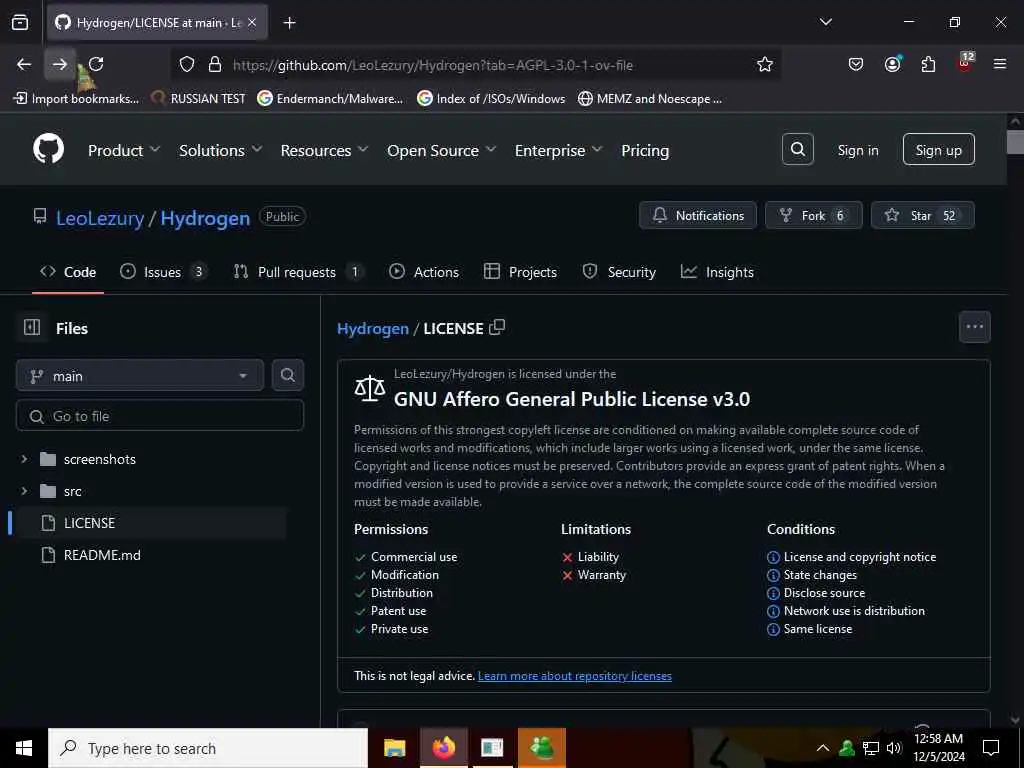Open the Security tab
Viewport: 1024px width, 768px height.
619,272
